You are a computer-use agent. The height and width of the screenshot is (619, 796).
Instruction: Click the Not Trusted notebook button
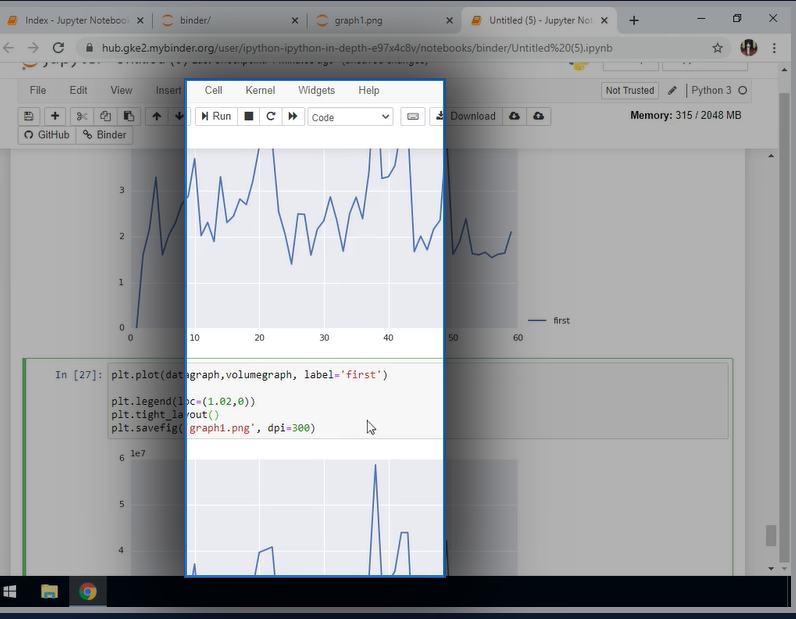[629, 90]
